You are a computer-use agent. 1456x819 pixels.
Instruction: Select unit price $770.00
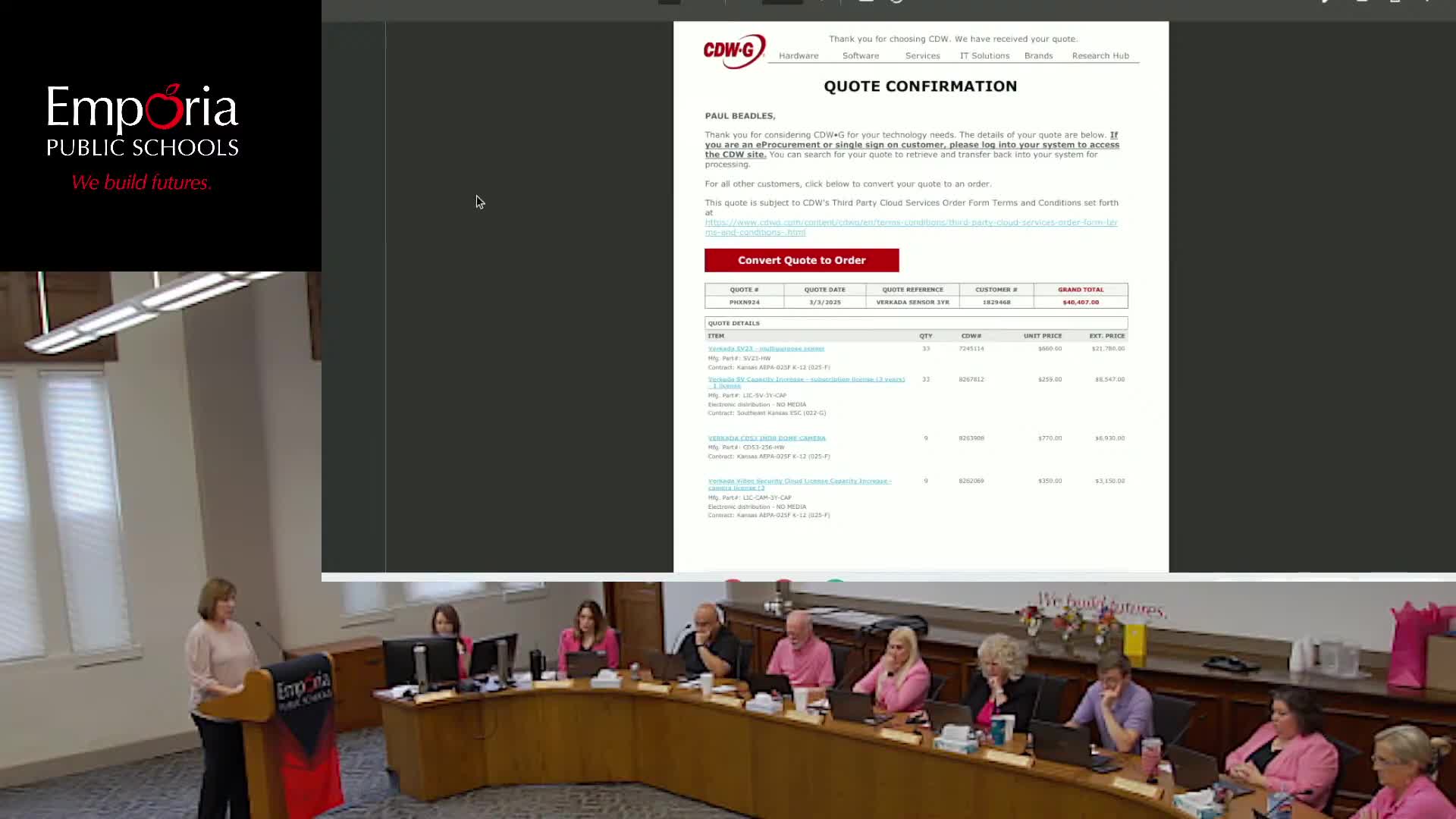coord(1050,438)
